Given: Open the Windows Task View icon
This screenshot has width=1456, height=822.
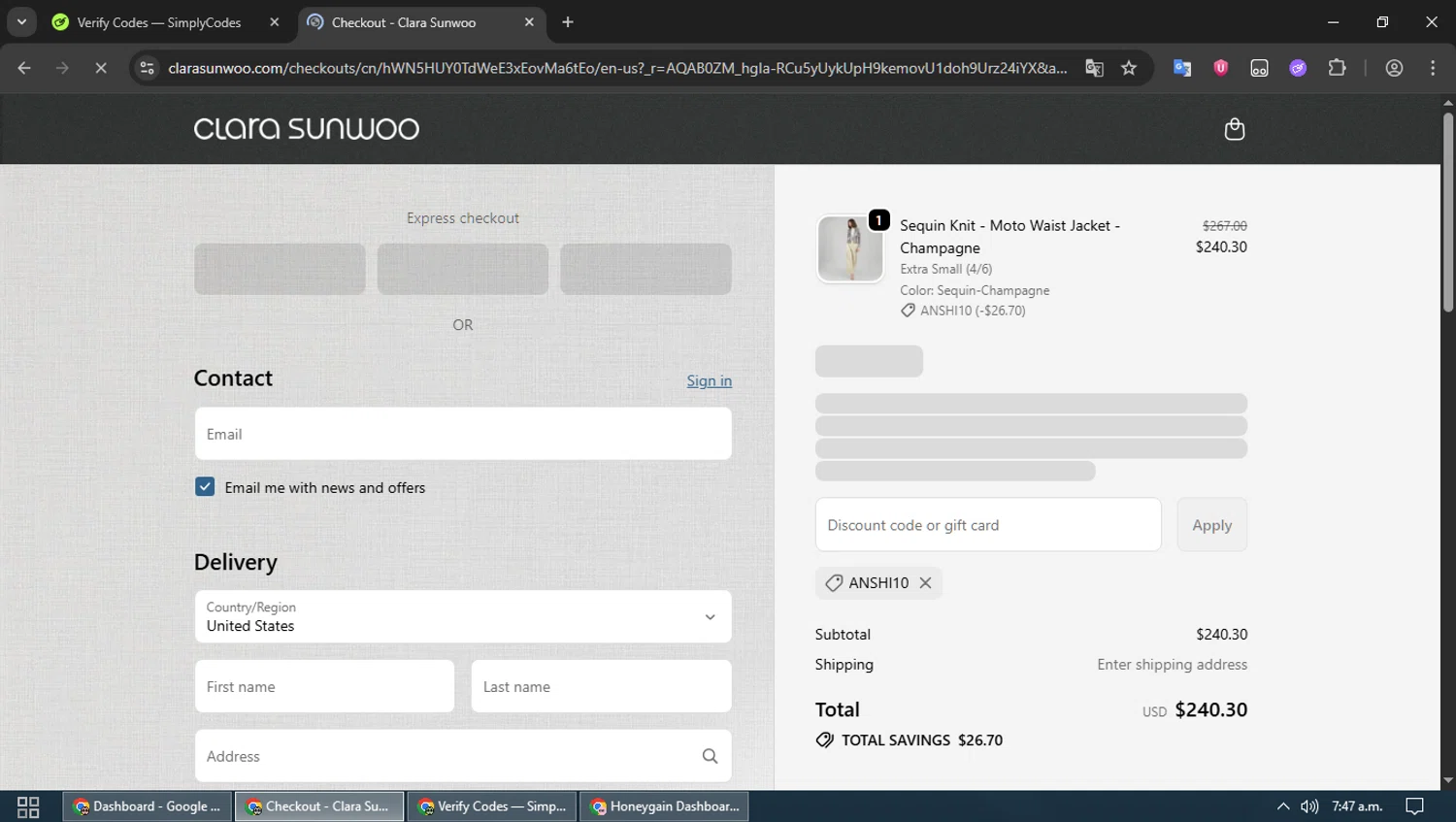Looking at the screenshot, I should pyautogui.click(x=28, y=806).
